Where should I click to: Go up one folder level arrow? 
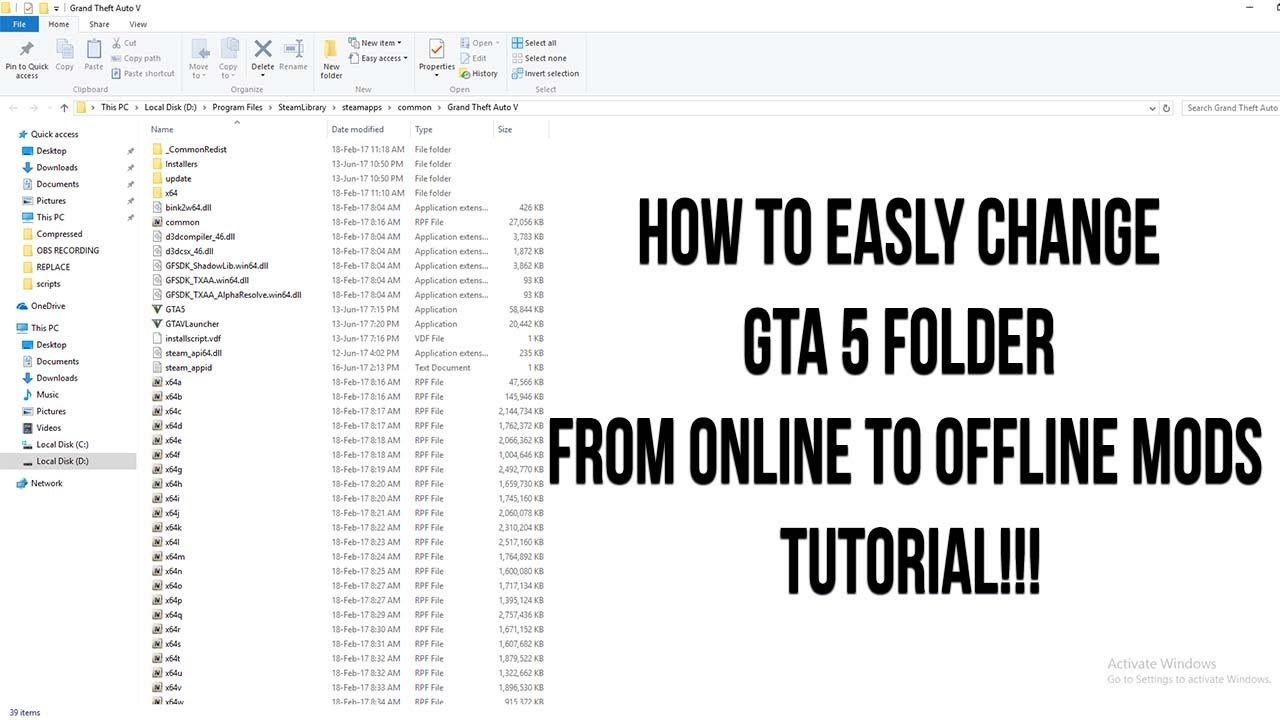tap(64, 108)
